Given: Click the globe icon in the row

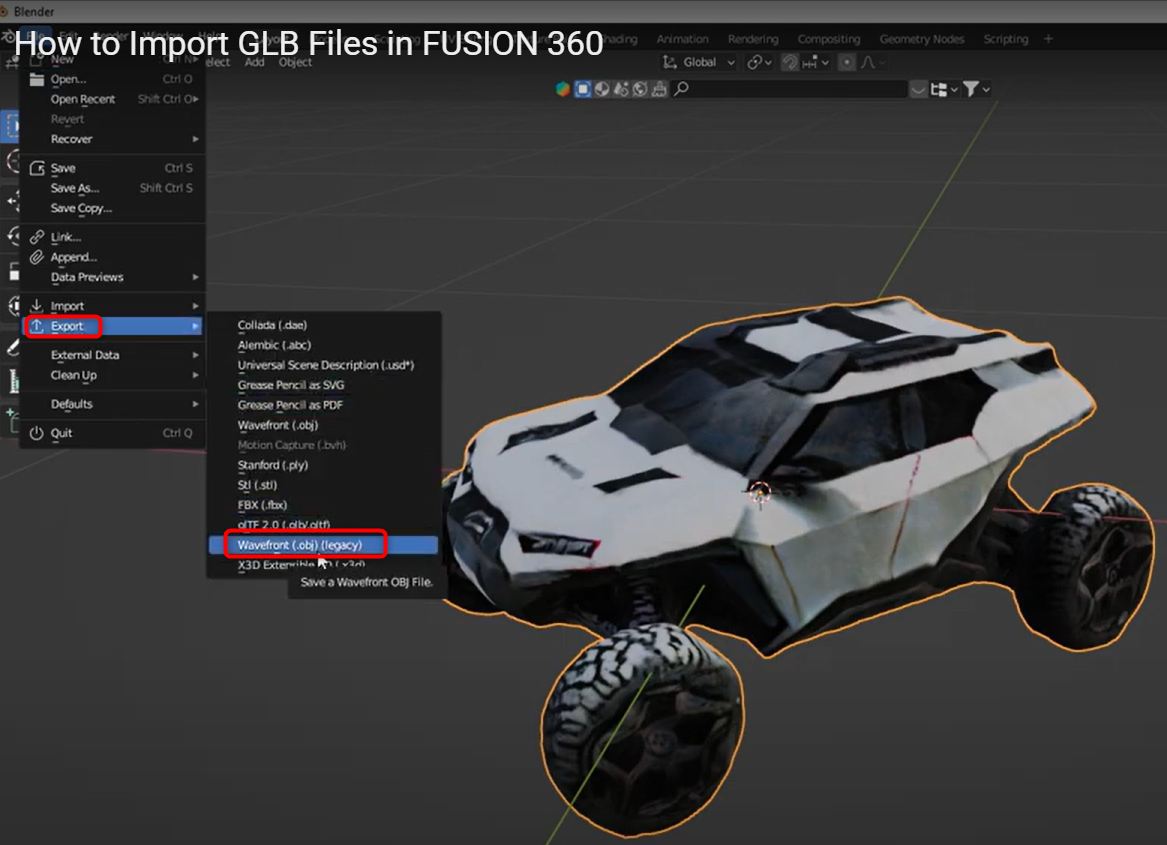Looking at the screenshot, I should 639,89.
